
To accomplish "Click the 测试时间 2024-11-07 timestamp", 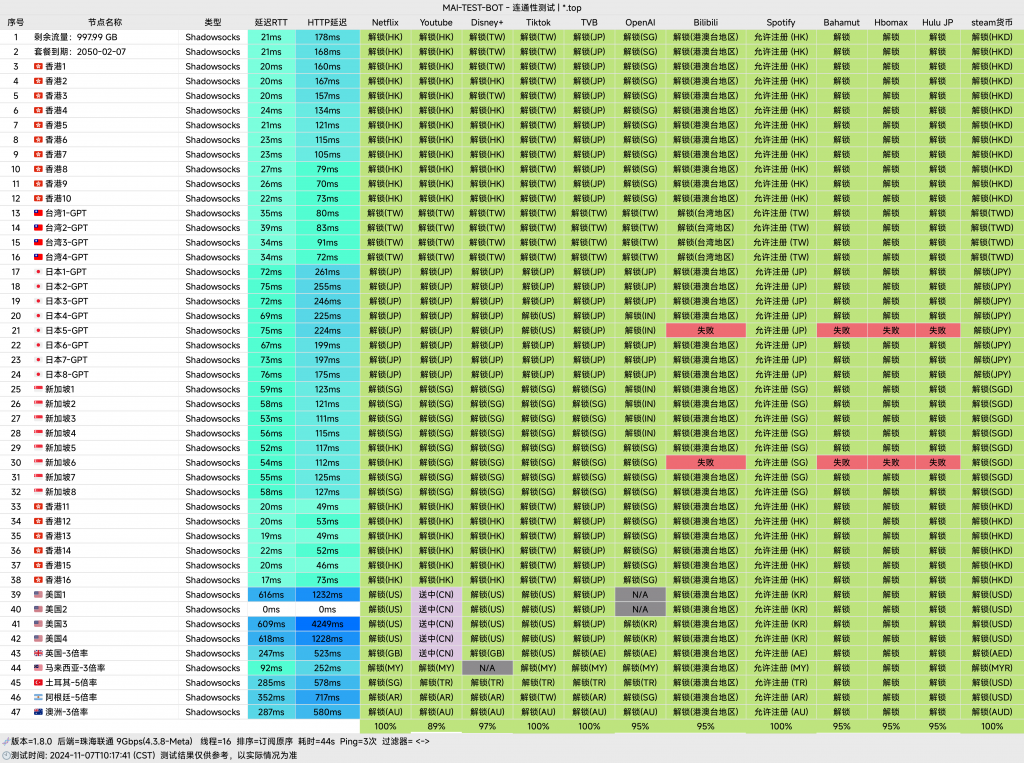I will coord(83,755).
